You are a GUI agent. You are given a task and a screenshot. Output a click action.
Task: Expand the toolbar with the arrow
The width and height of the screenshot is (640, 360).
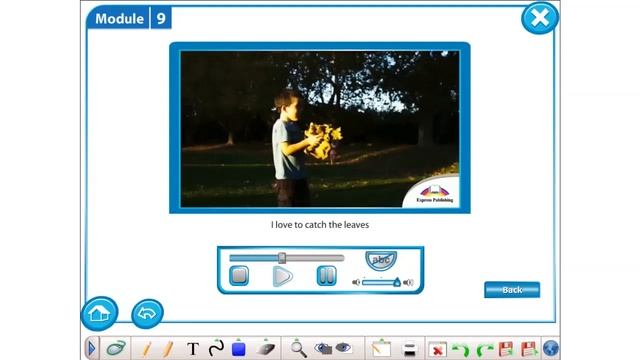(91, 348)
